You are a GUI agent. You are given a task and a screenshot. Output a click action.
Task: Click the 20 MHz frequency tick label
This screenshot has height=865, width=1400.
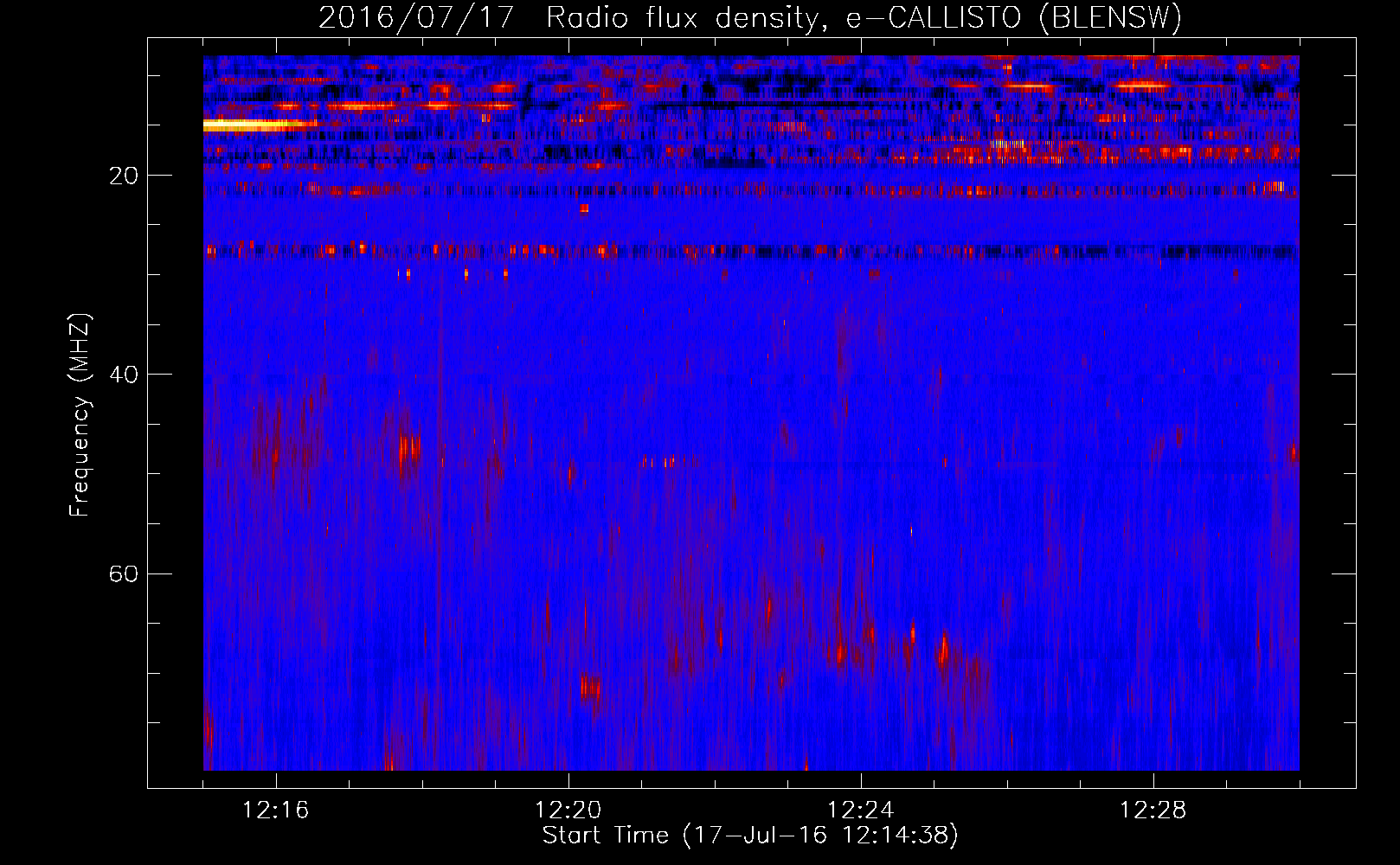[x=124, y=176]
